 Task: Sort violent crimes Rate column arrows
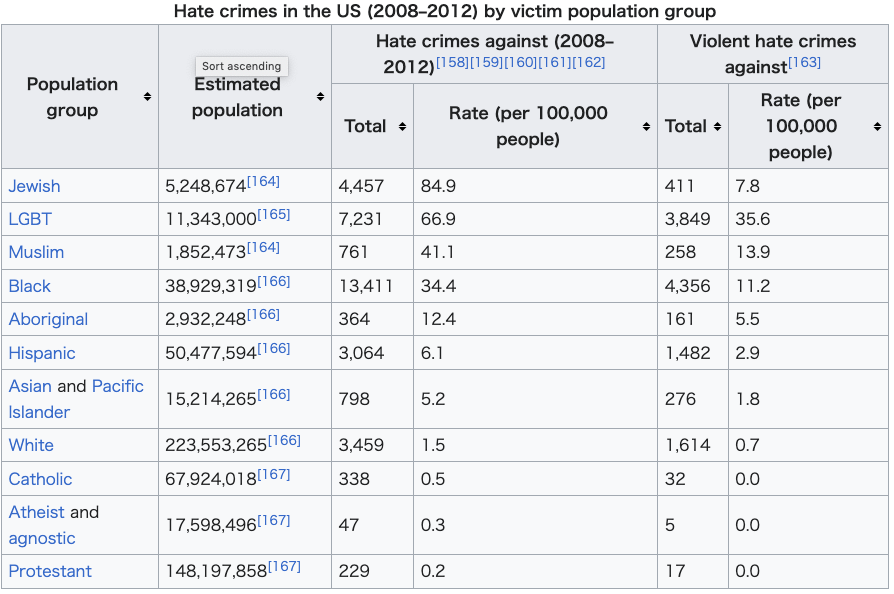point(877,127)
